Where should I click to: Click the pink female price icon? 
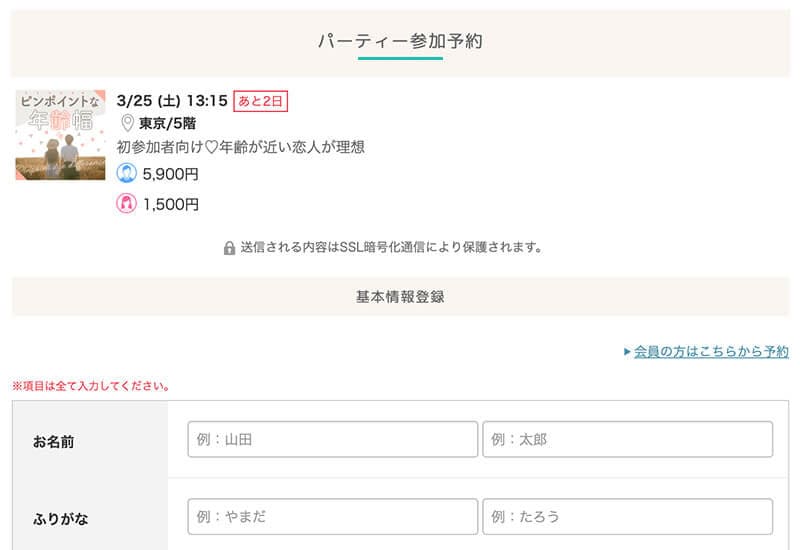[x=127, y=204]
